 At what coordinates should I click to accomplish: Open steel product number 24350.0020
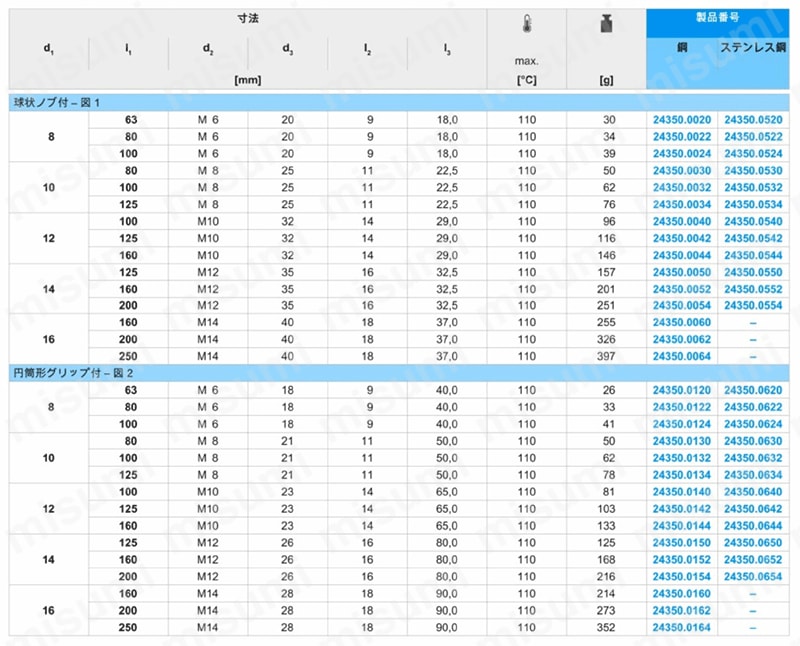(x=682, y=120)
